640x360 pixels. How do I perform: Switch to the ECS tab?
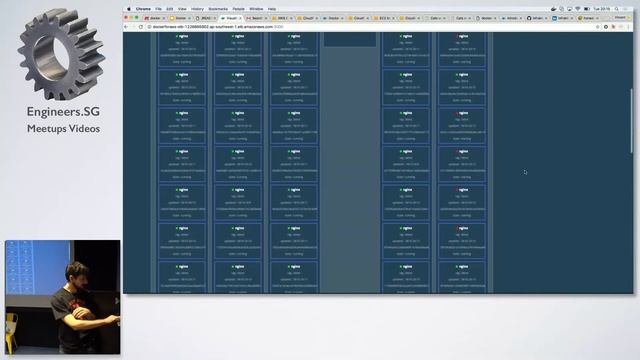pos(384,18)
